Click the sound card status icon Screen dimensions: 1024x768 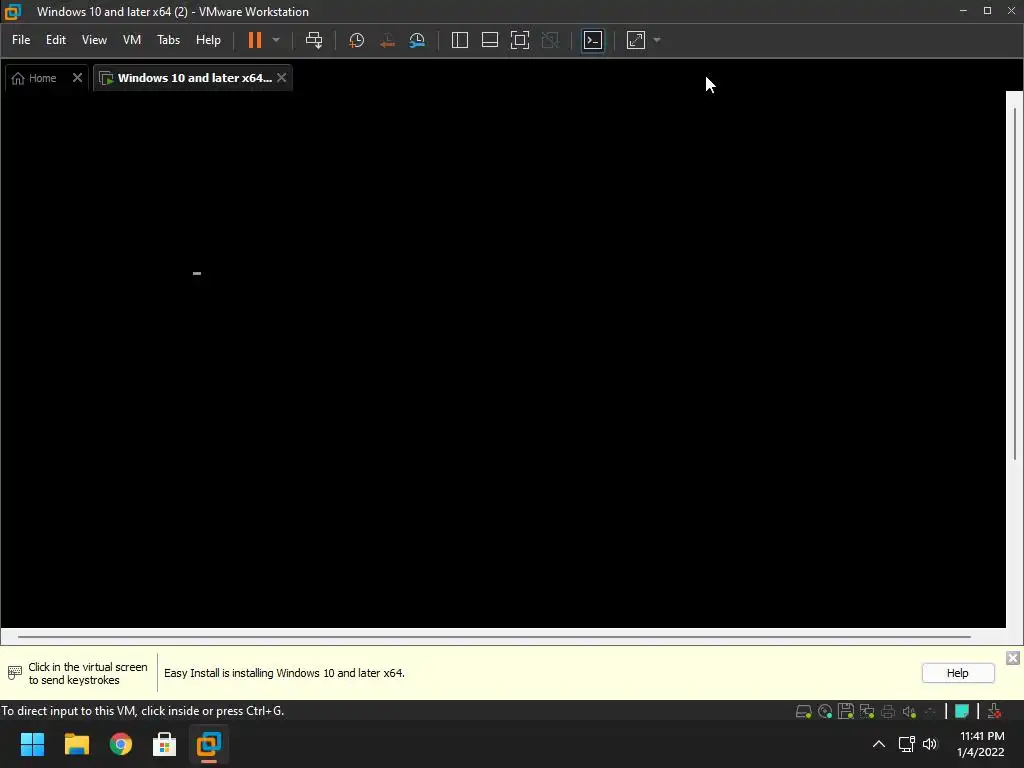[908, 711]
